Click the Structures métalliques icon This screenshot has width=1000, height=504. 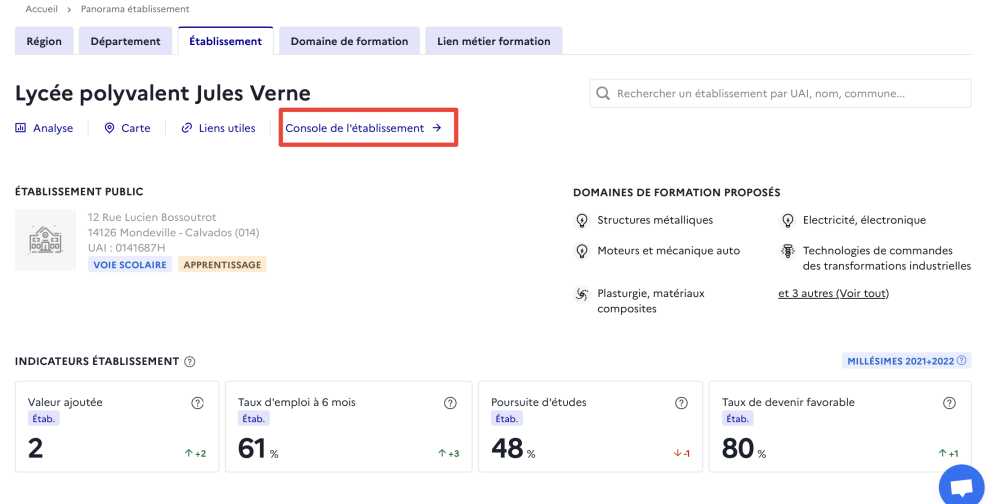click(x=582, y=221)
